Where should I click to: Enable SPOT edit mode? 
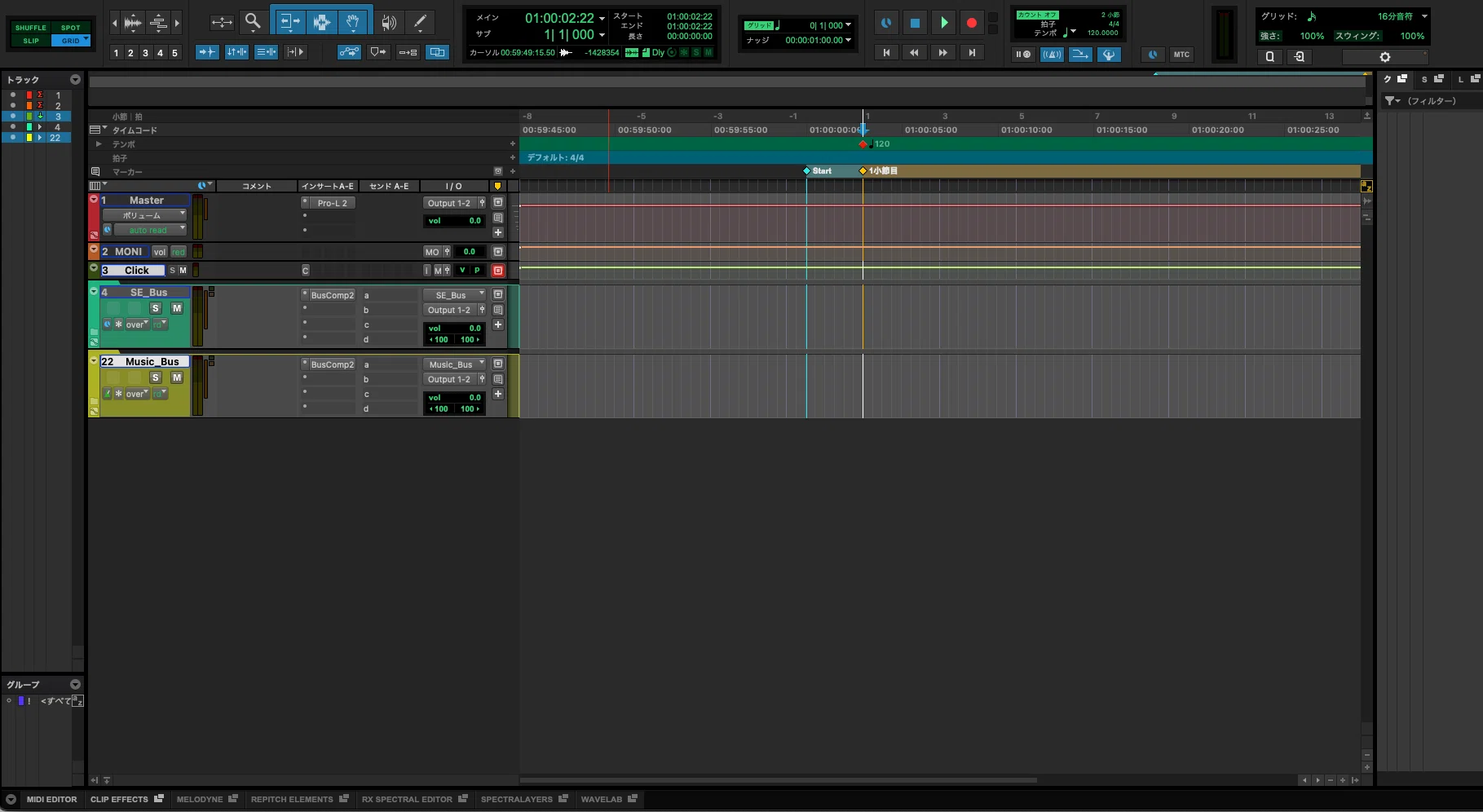tap(71, 28)
